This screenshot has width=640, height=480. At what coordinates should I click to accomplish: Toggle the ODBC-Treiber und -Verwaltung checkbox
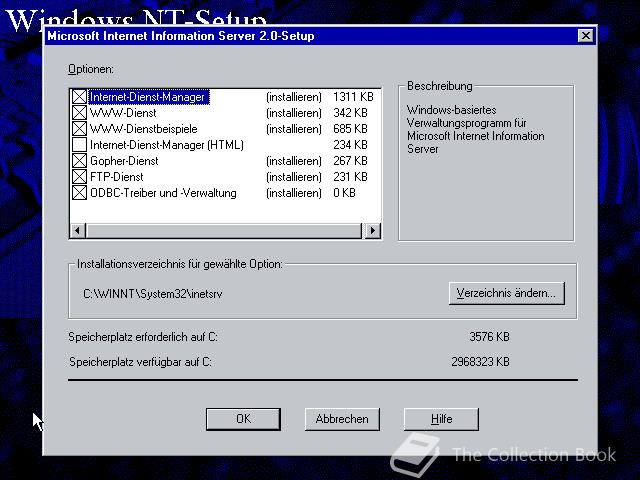pos(79,193)
